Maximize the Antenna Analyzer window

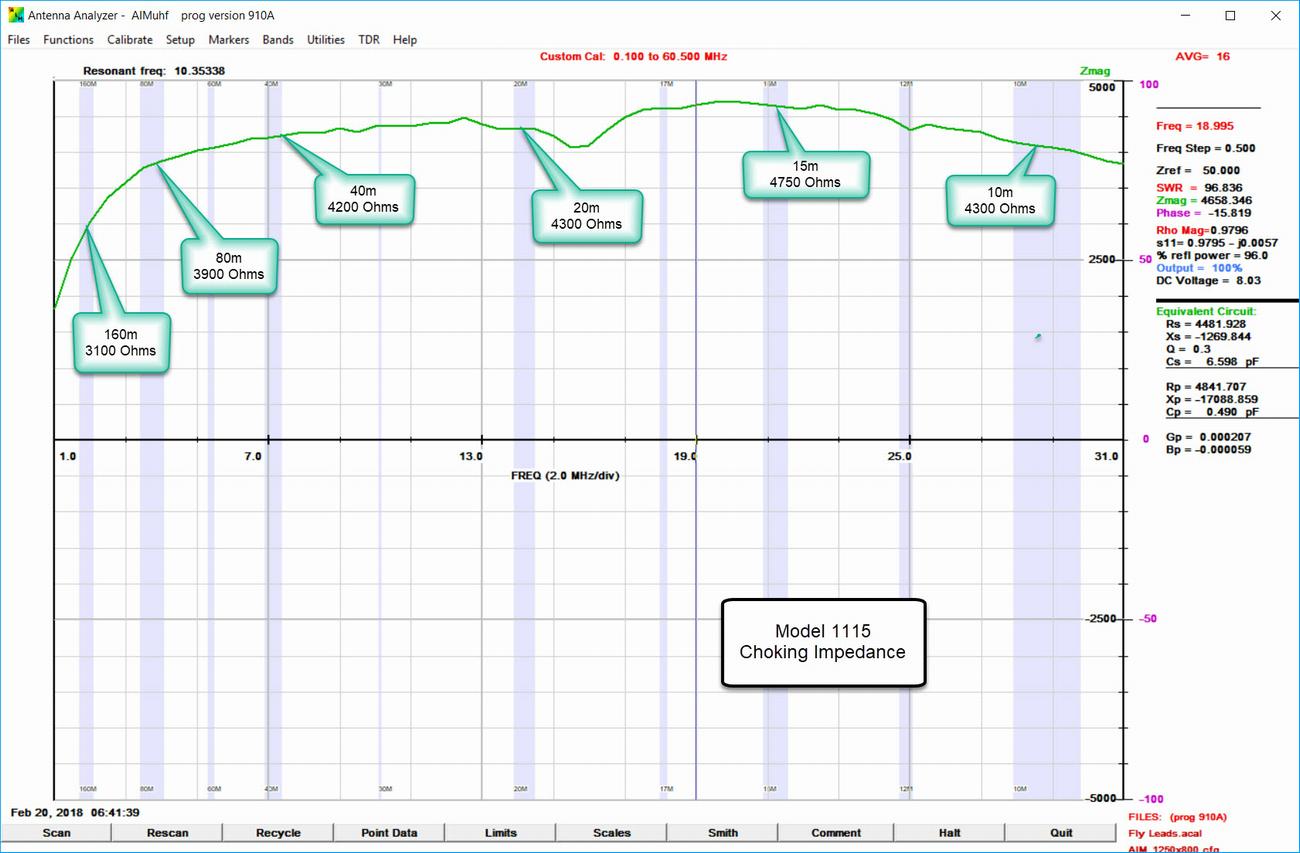(x=1230, y=15)
